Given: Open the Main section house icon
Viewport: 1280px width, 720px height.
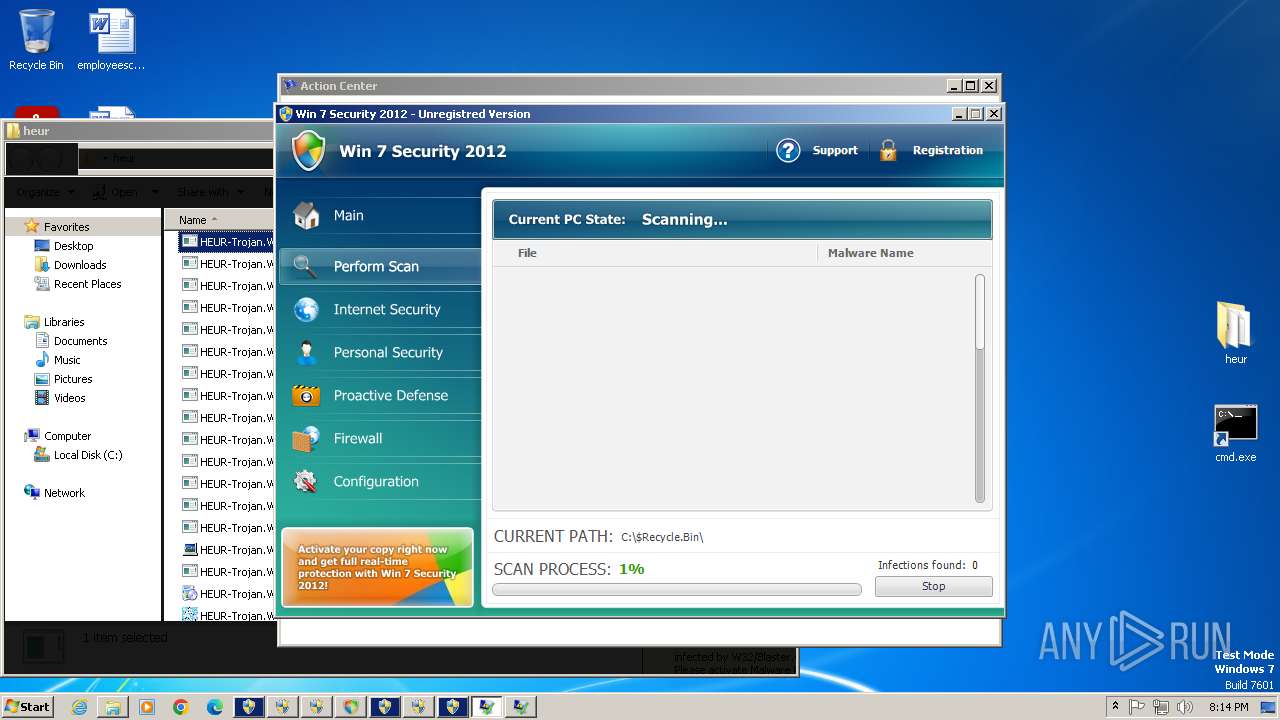Looking at the screenshot, I should [x=306, y=215].
